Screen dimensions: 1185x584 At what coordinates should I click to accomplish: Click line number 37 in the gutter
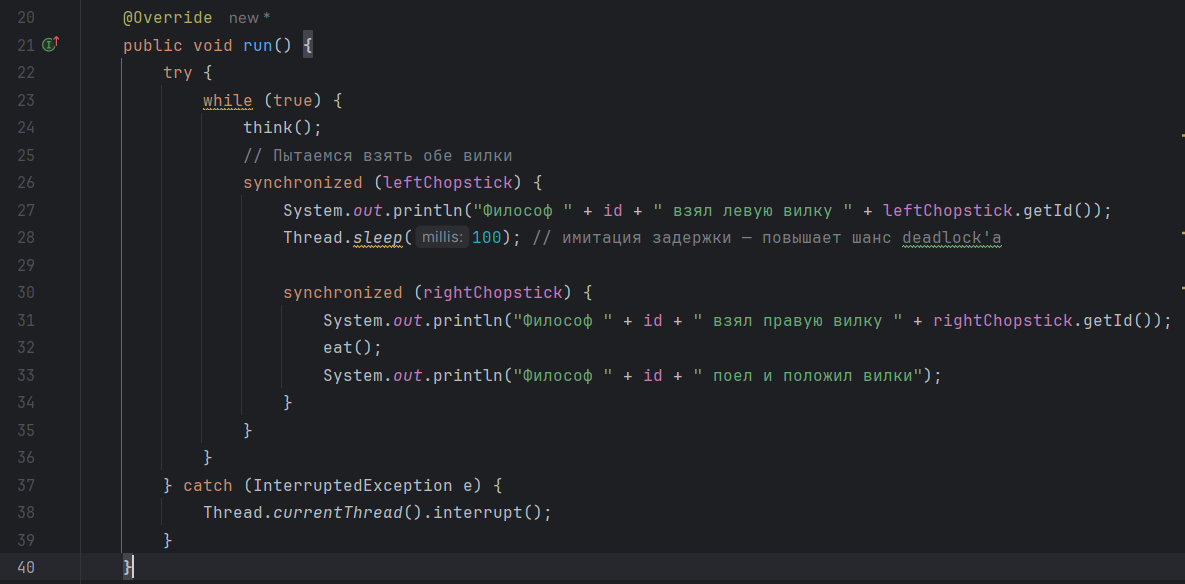pos(25,485)
